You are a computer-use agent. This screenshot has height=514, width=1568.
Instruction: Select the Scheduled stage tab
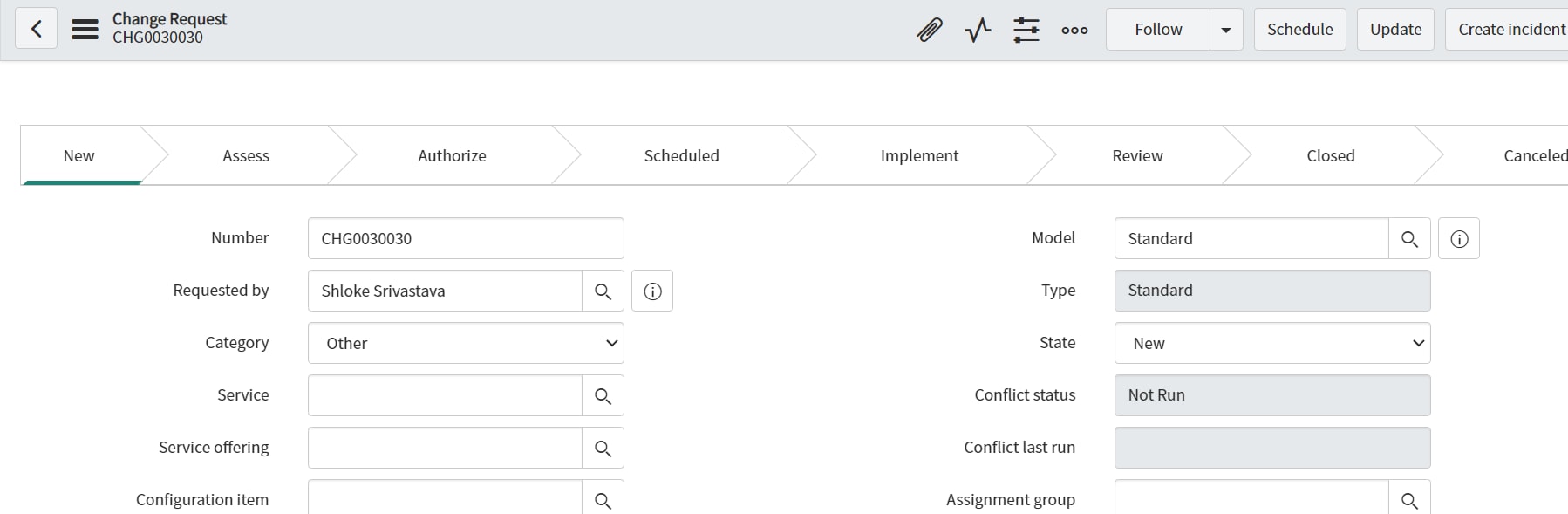(681, 155)
